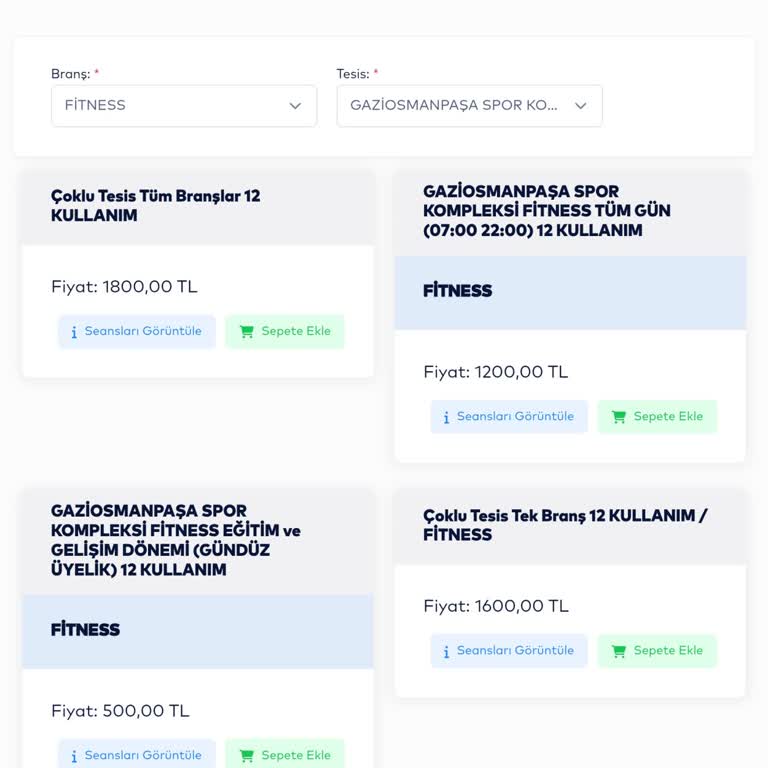Click info icon for 1800,00 TL package
This screenshot has height=768, width=768.
74,332
